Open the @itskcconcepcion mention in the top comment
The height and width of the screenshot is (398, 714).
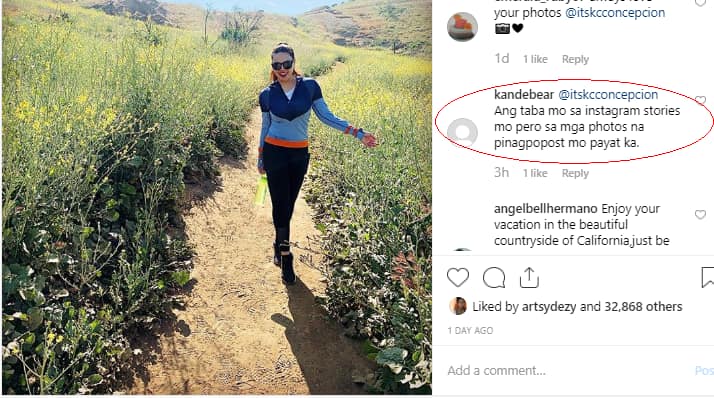coord(615,12)
